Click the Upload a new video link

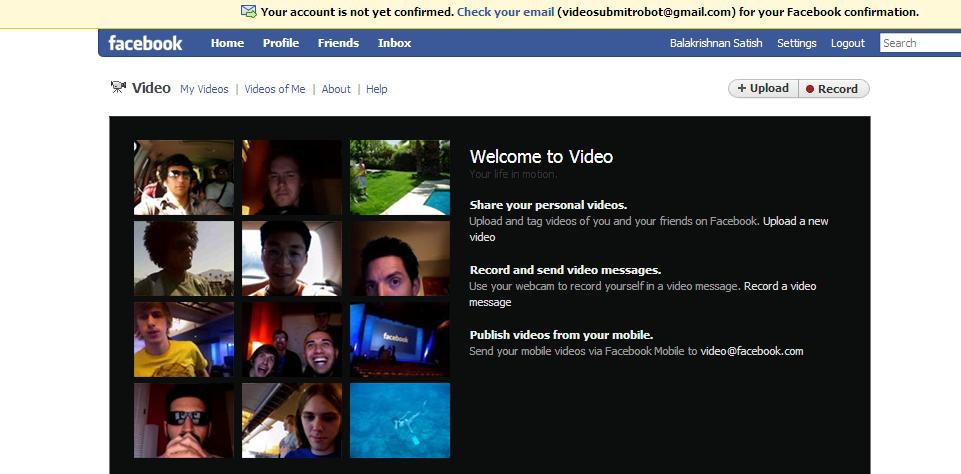click(x=796, y=221)
